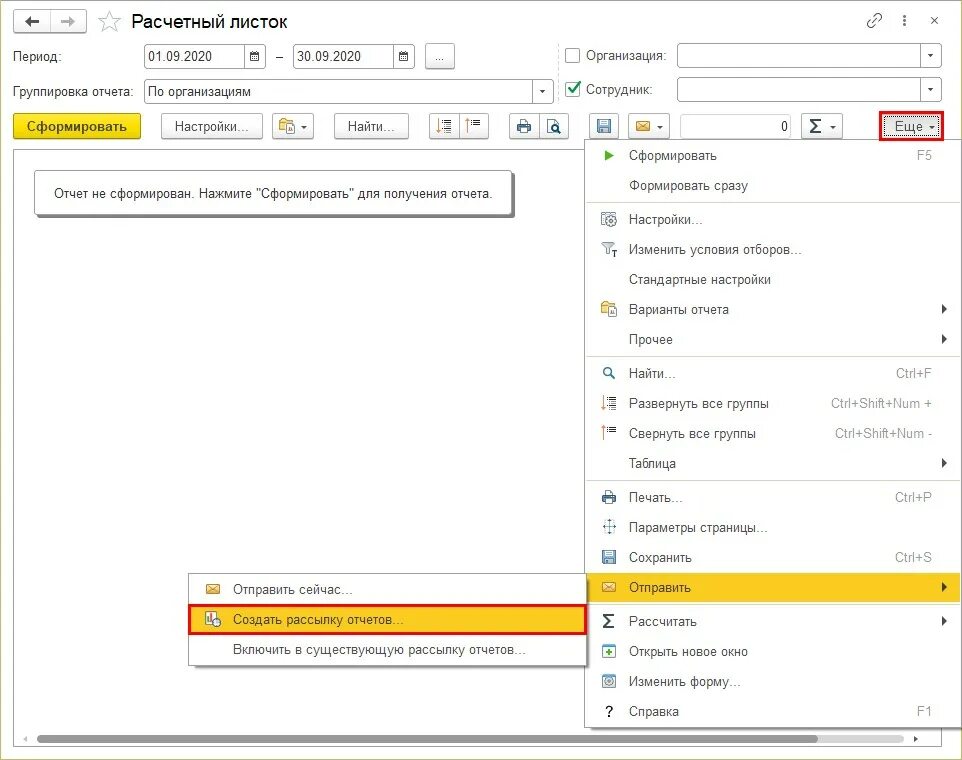Open the three-dot window menu
The width and height of the screenshot is (962, 760).
coord(904,21)
